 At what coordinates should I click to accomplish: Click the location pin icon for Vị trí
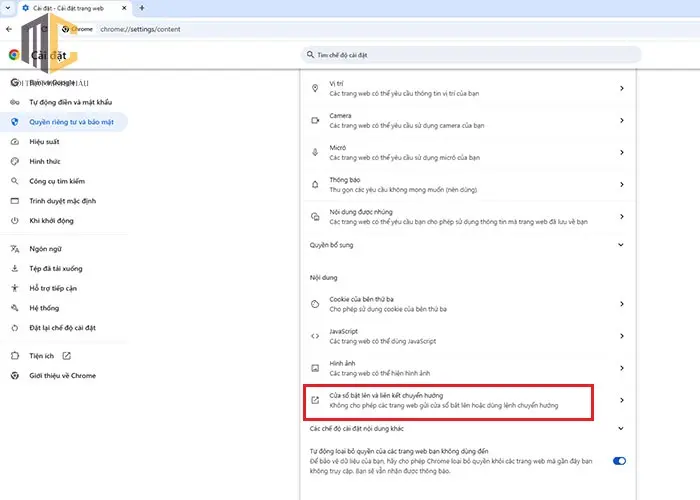tap(315, 88)
